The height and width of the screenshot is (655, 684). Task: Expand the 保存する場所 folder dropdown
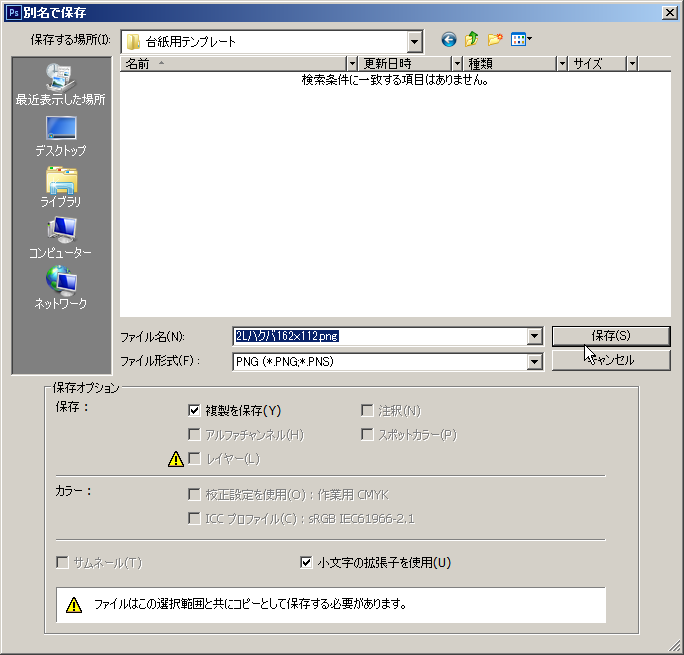tap(414, 42)
